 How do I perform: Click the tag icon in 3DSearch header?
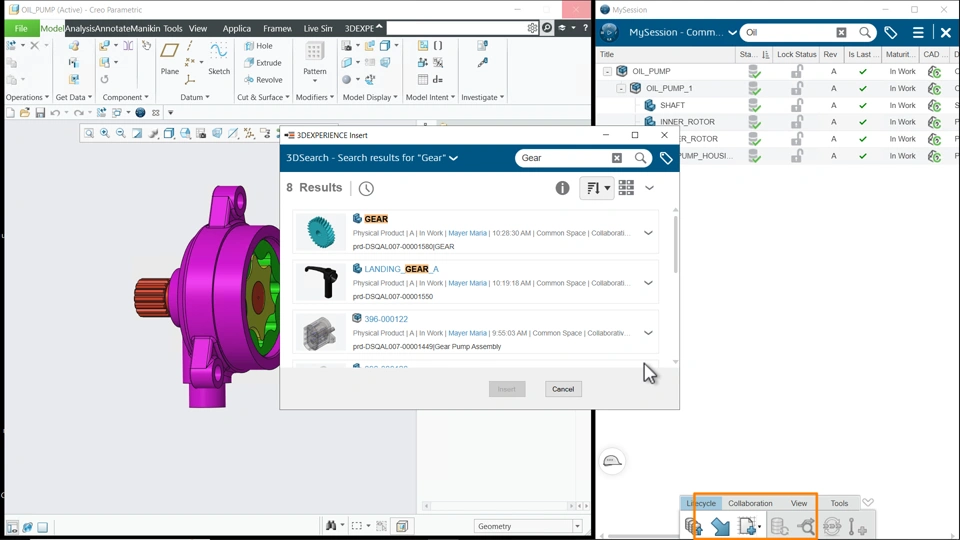tap(666, 158)
